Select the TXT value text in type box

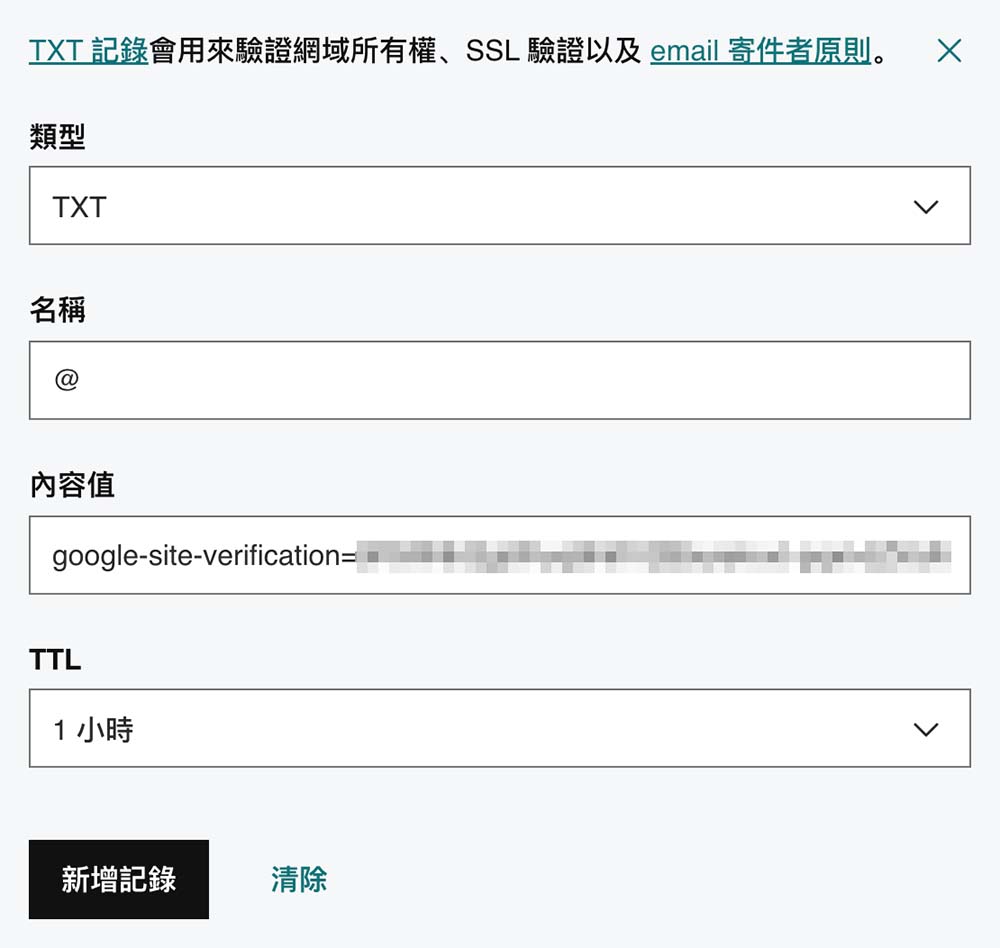point(79,207)
